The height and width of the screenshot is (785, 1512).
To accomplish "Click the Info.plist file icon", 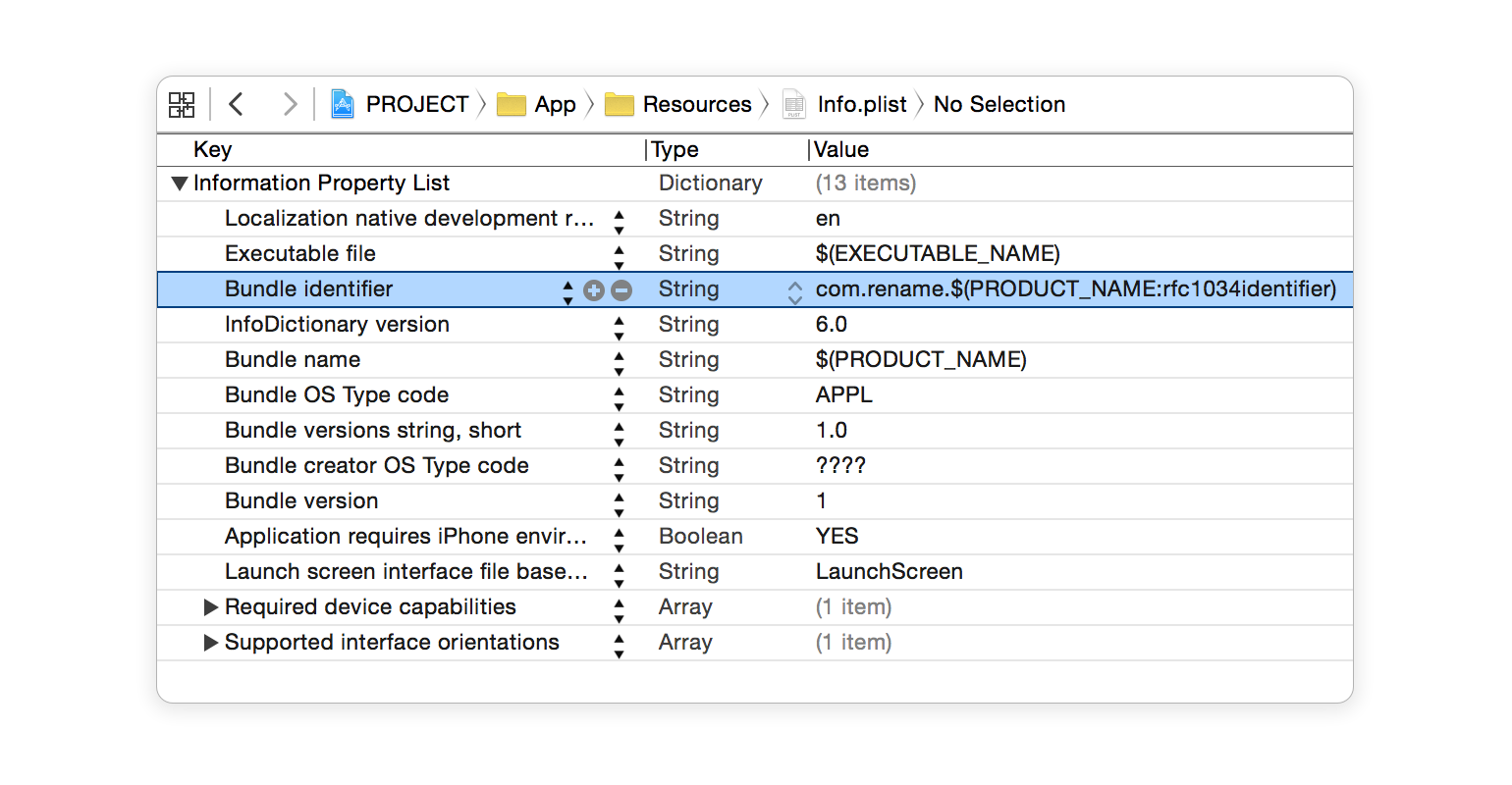I will pyautogui.click(x=793, y=104).
